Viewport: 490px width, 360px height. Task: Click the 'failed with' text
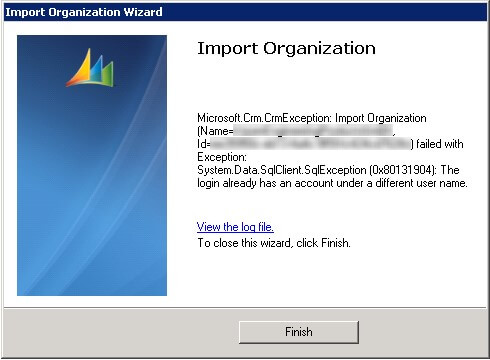pyautogui.click(x=440, y=144)
